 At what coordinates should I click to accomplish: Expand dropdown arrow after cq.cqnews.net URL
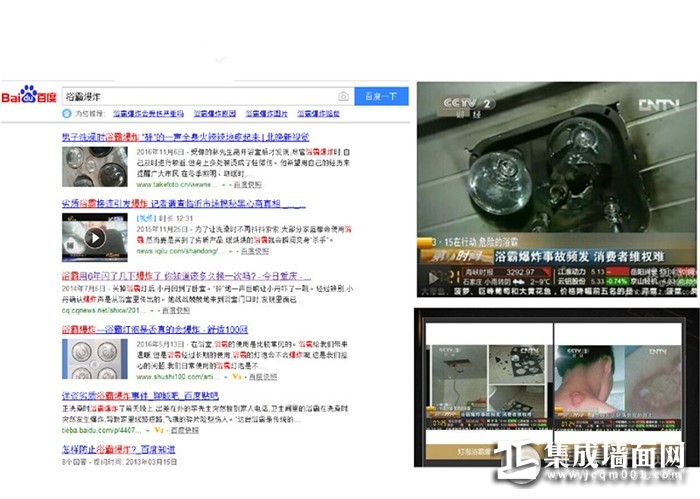click(152, 310)
